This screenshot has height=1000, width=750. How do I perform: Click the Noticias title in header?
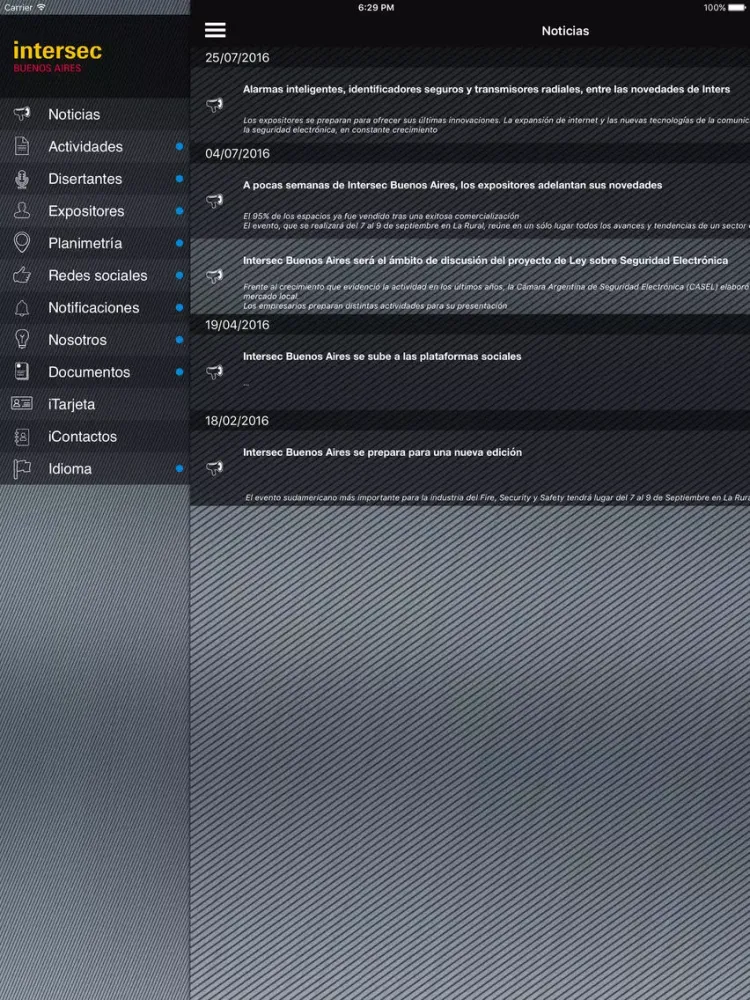tap(565, 31)
